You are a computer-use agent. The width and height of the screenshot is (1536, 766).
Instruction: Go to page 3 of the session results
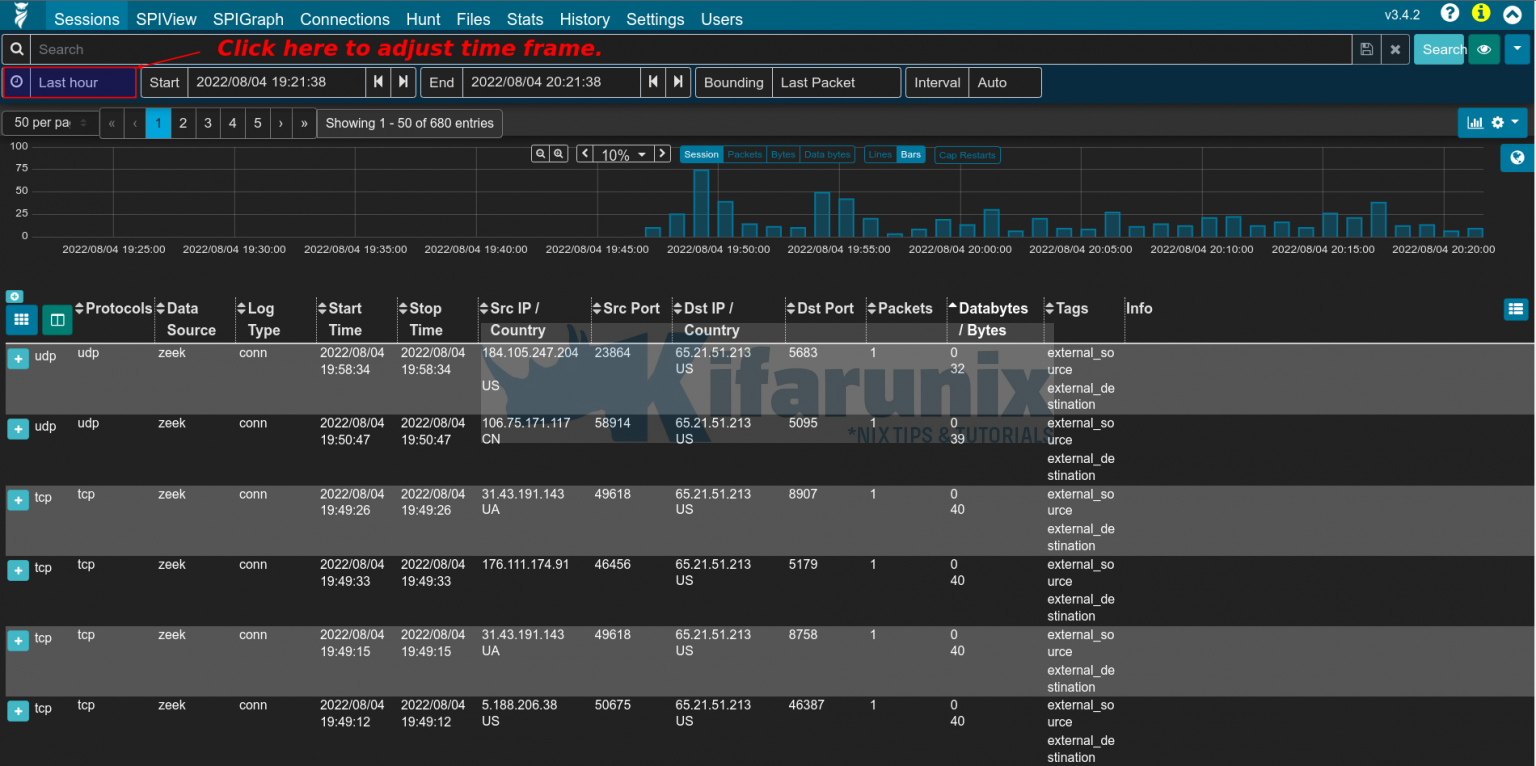point(207,122)
